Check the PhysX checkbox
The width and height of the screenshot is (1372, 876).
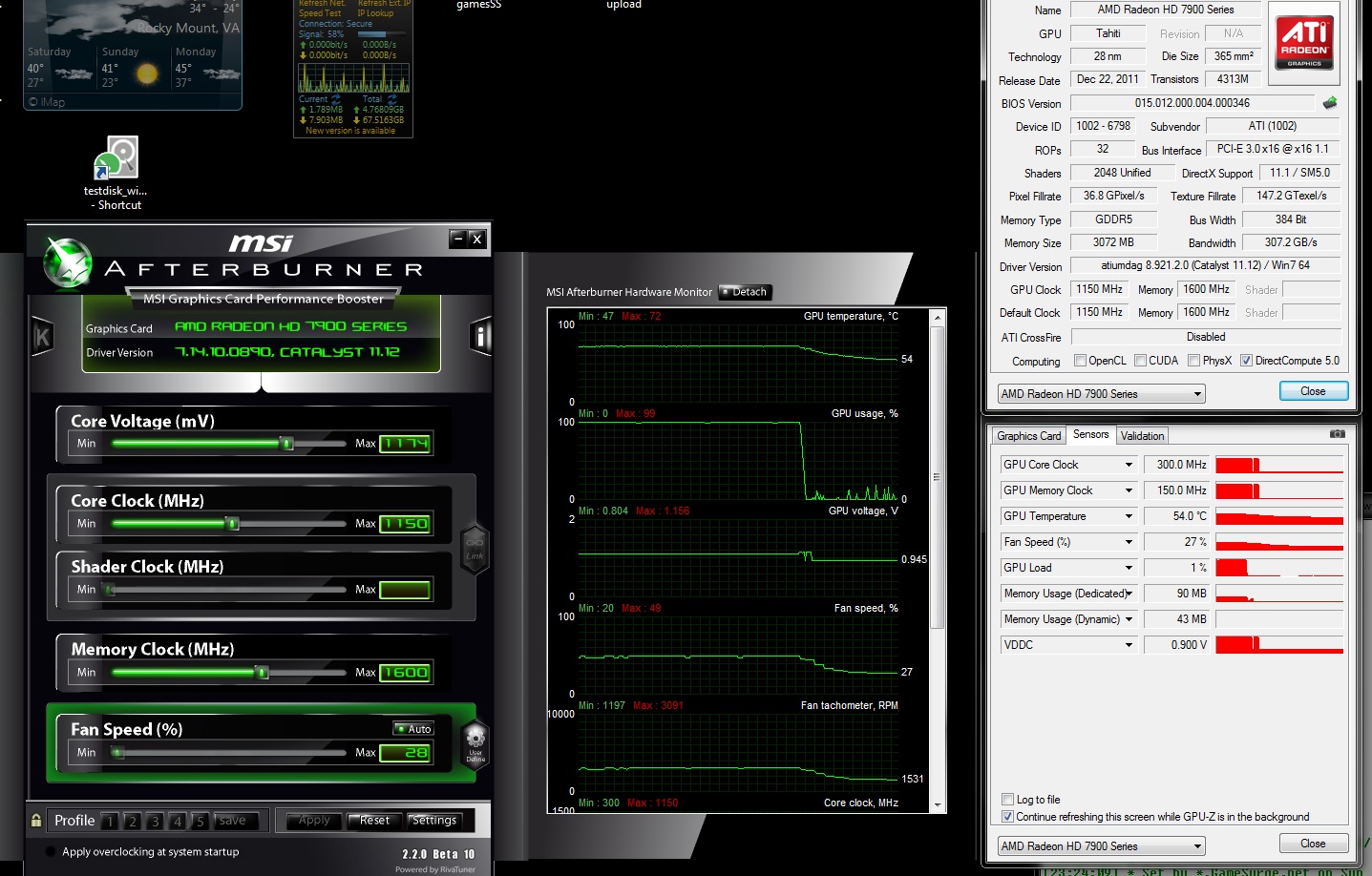[1193, 361]
